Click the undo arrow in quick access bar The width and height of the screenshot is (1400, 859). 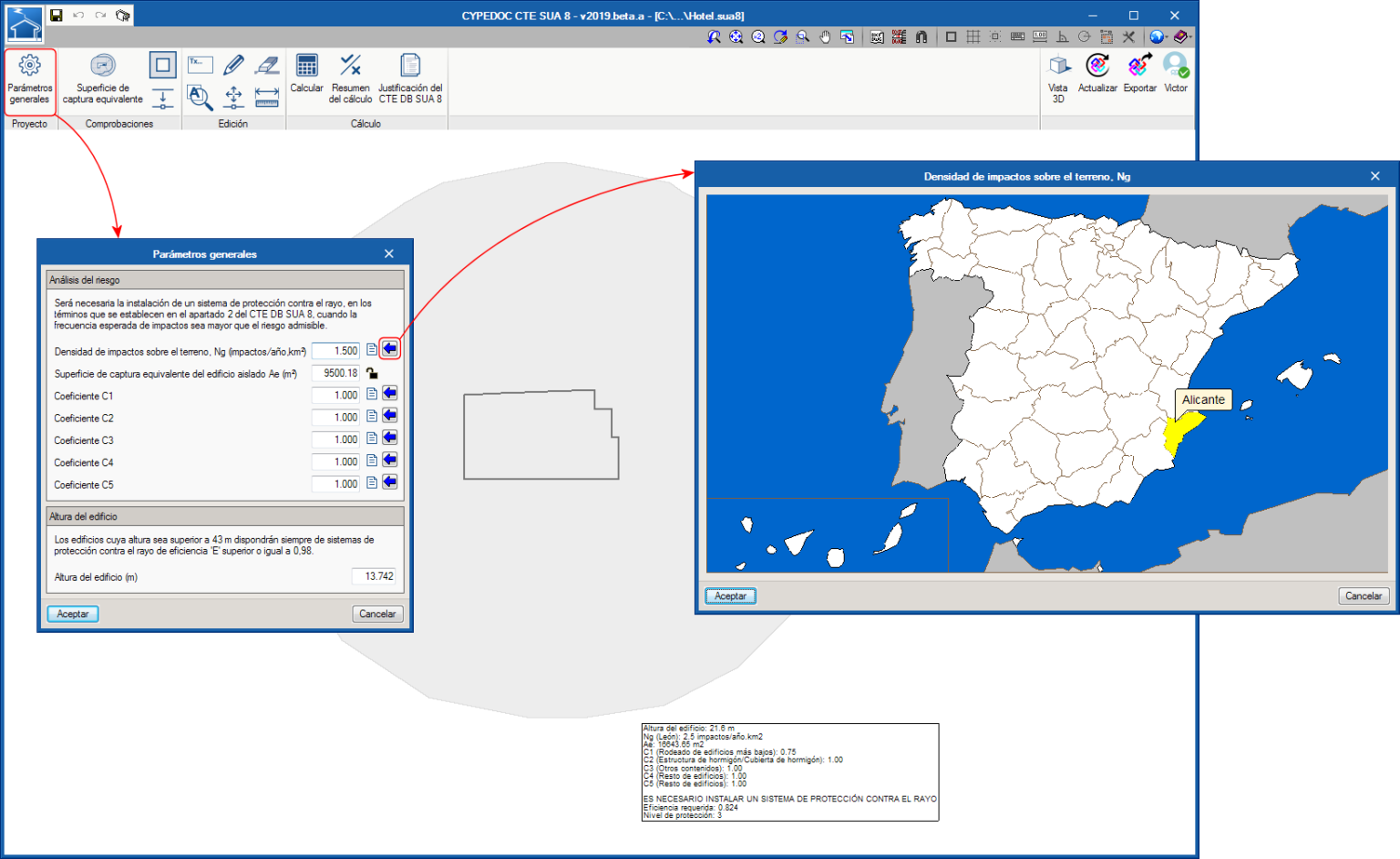(78, 16)
